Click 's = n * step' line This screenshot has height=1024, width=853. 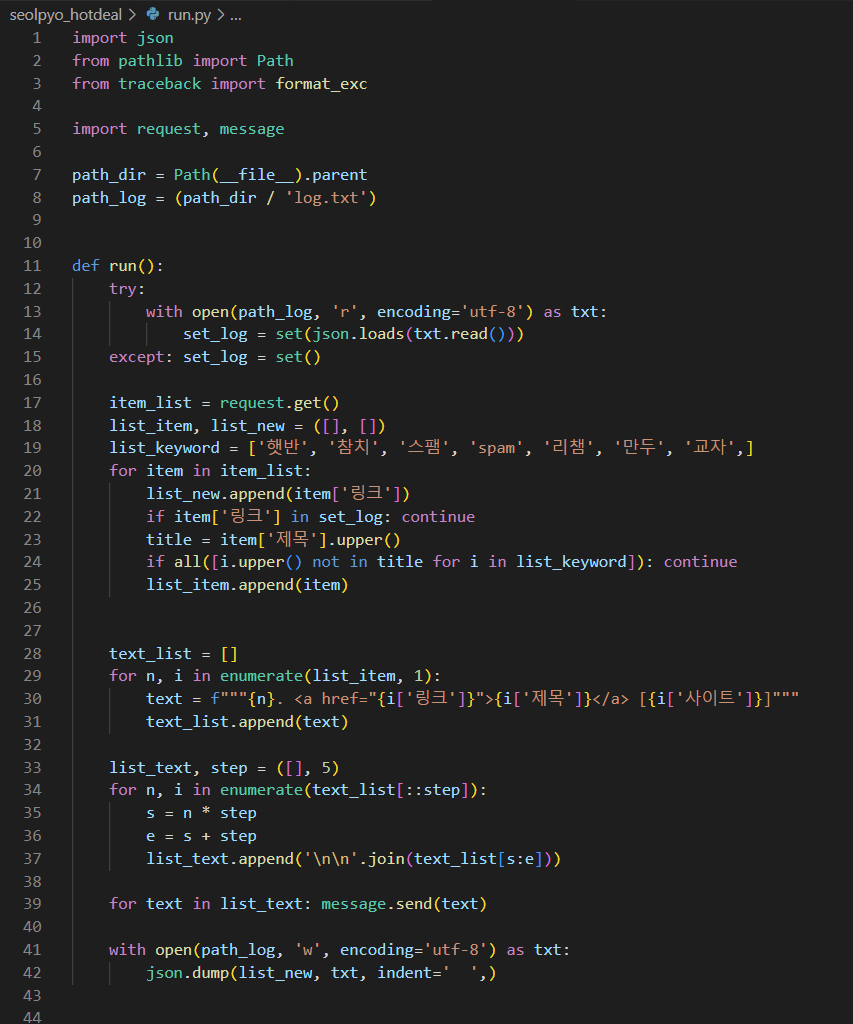201,813
